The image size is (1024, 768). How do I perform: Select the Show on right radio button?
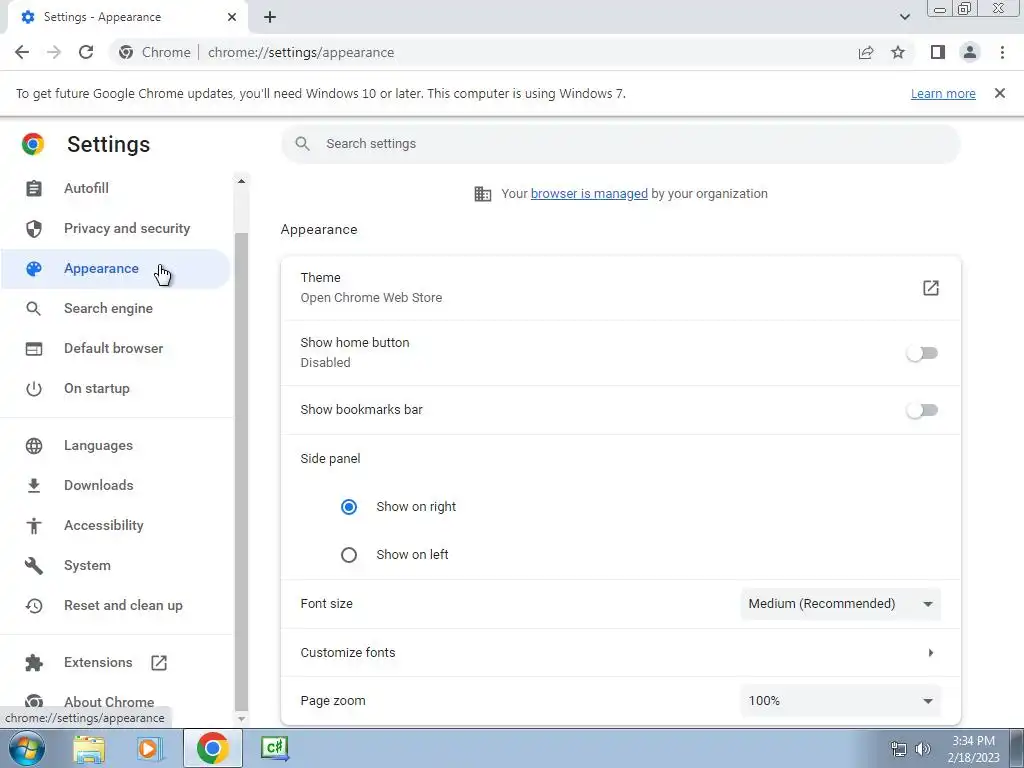(x=349, y=507)
